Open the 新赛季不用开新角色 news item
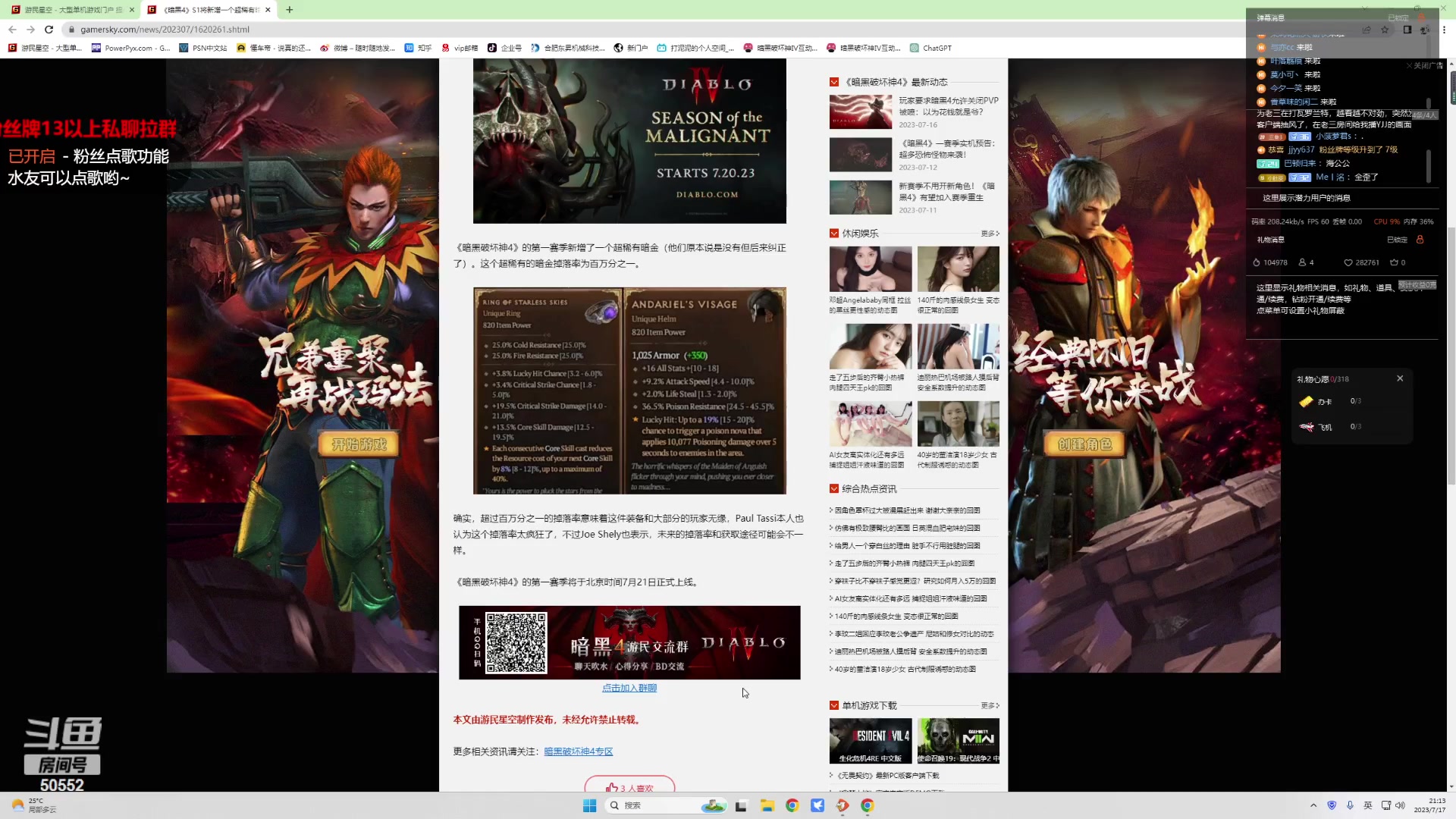Viewport: 1456px width, 819px height. (946, 192)
